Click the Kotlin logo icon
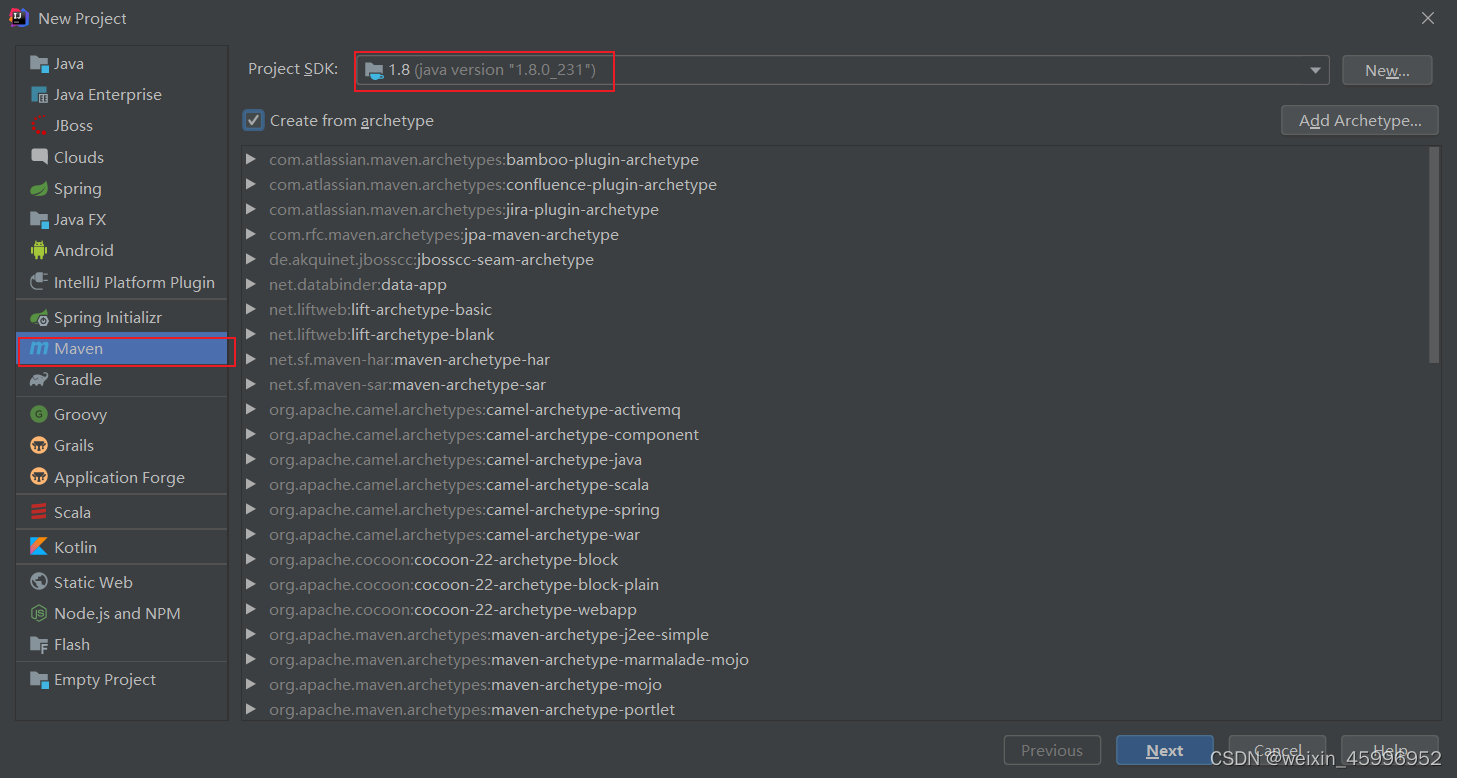 click(x=39, y=547)
